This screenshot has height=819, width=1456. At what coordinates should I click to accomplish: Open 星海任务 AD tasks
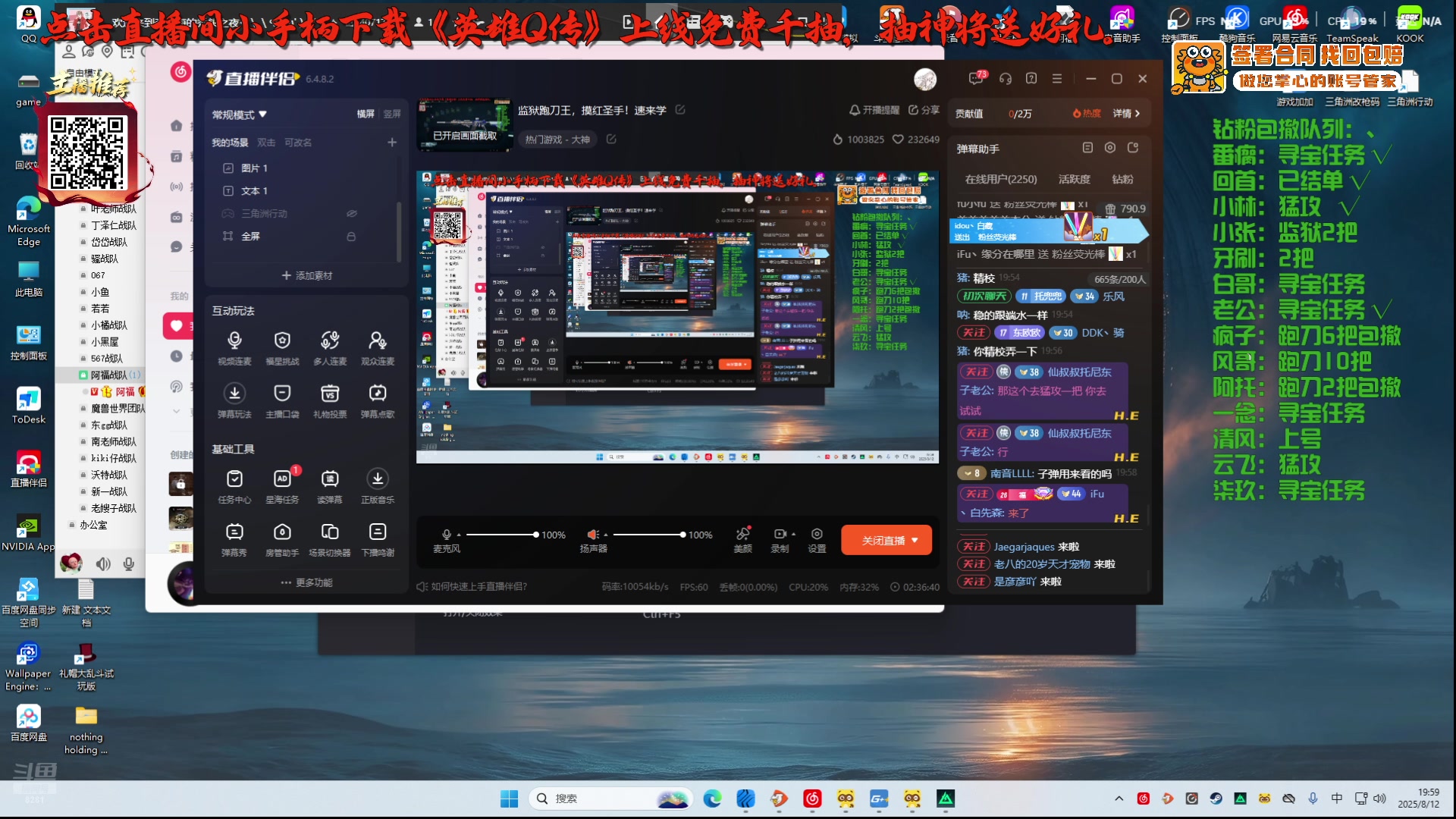click(x=282, y=486)
